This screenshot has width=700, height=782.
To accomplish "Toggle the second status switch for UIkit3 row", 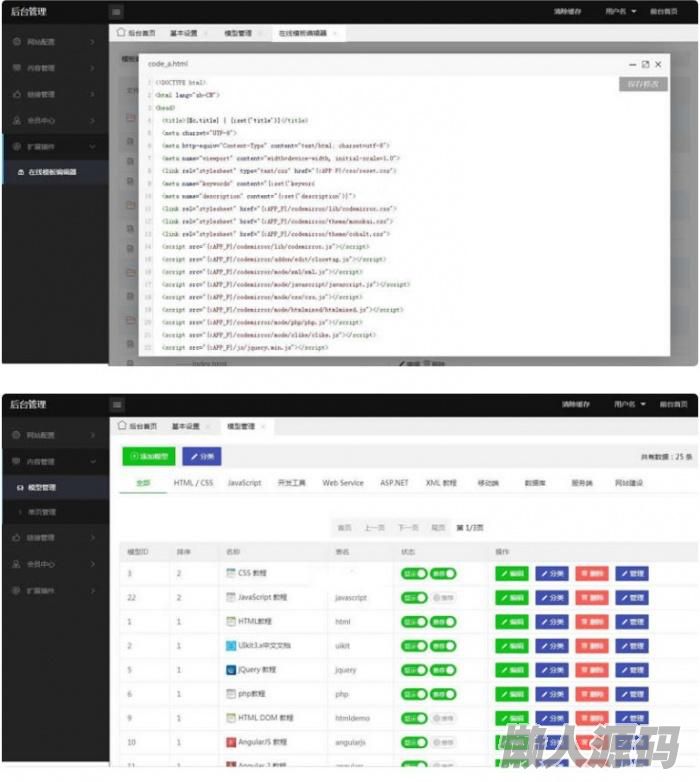I will click(443, 646).
